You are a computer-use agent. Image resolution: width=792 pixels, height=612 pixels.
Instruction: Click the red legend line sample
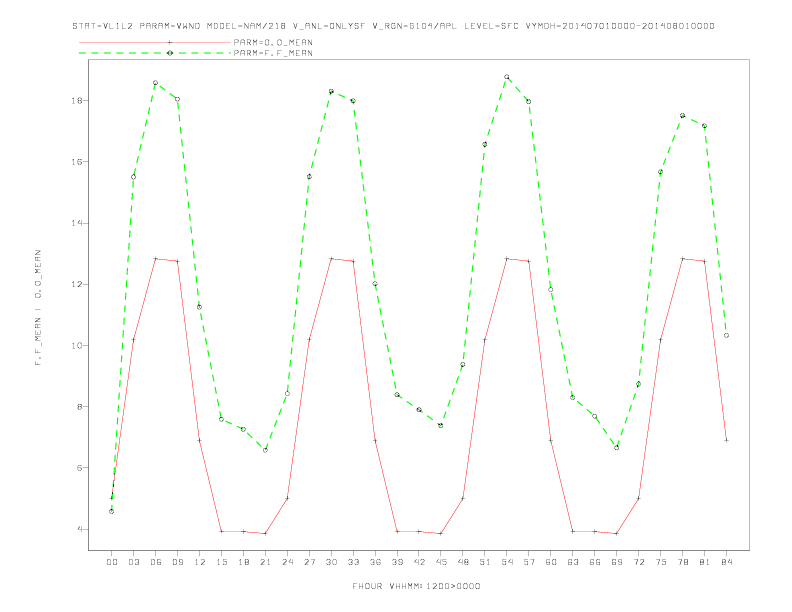pos(155,42)
